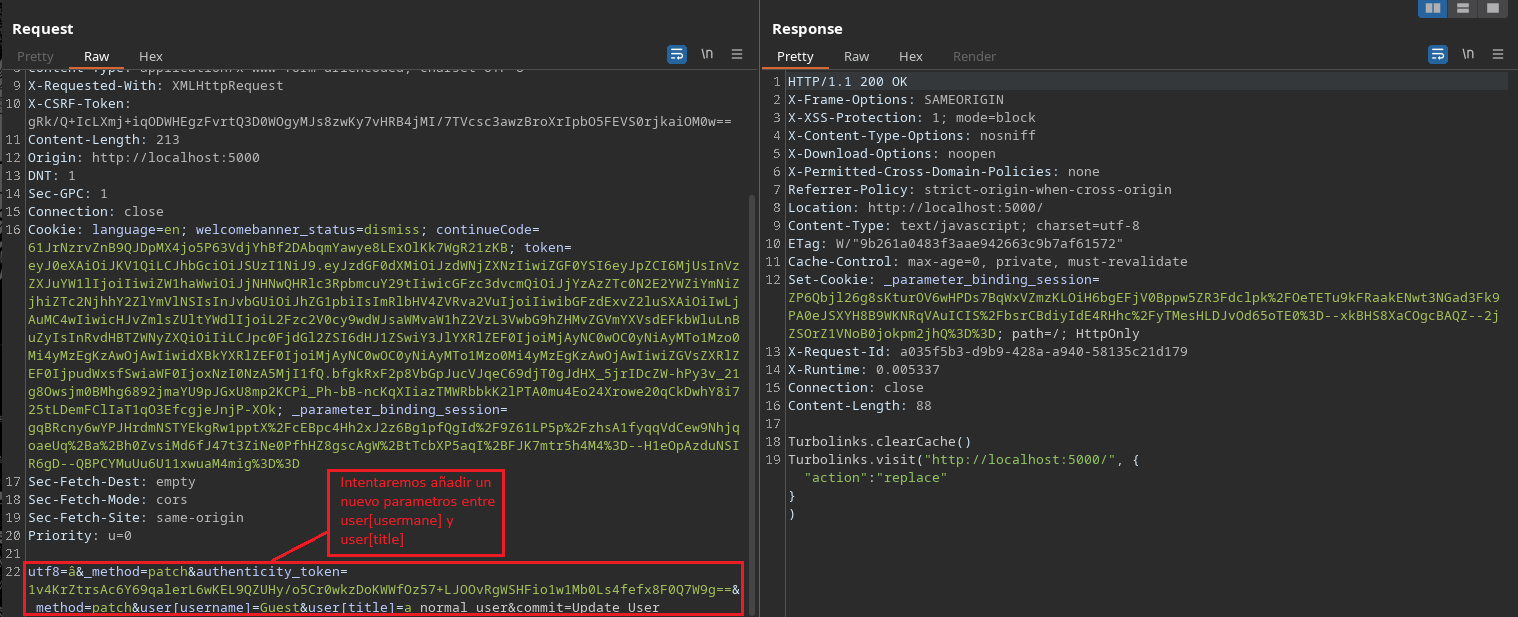Switch Request view to Hex tab

151,57
